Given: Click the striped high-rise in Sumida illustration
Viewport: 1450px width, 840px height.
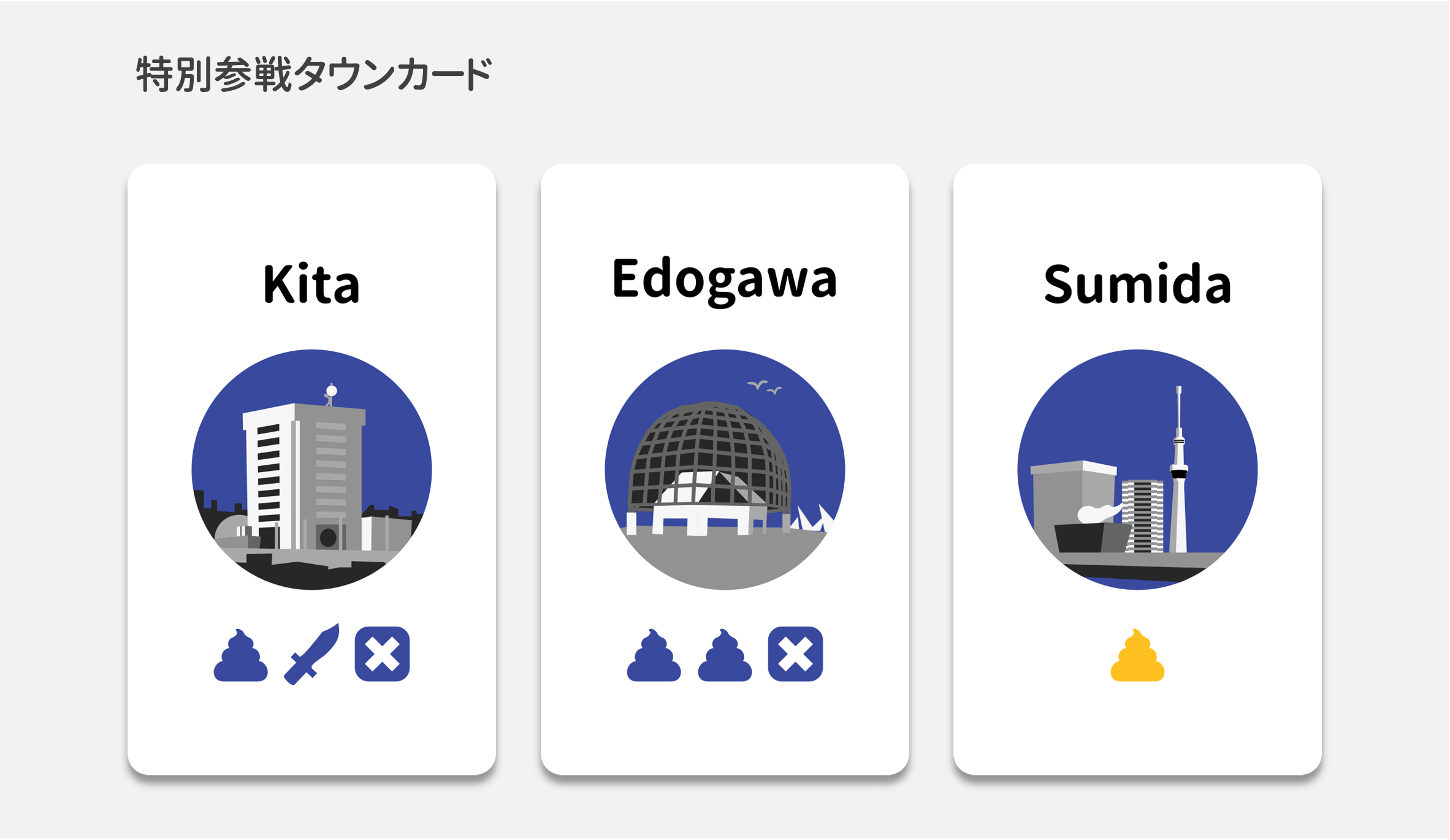Looking at the screenshot, I should (x=1142, y=515).
